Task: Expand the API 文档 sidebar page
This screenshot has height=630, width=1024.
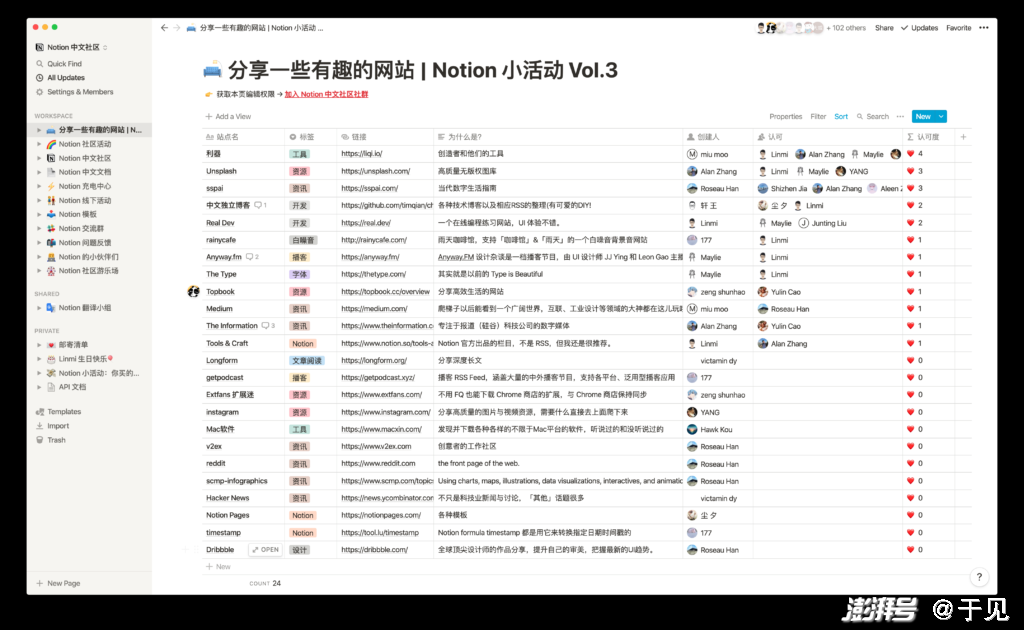Action: [x=39, y=387]
